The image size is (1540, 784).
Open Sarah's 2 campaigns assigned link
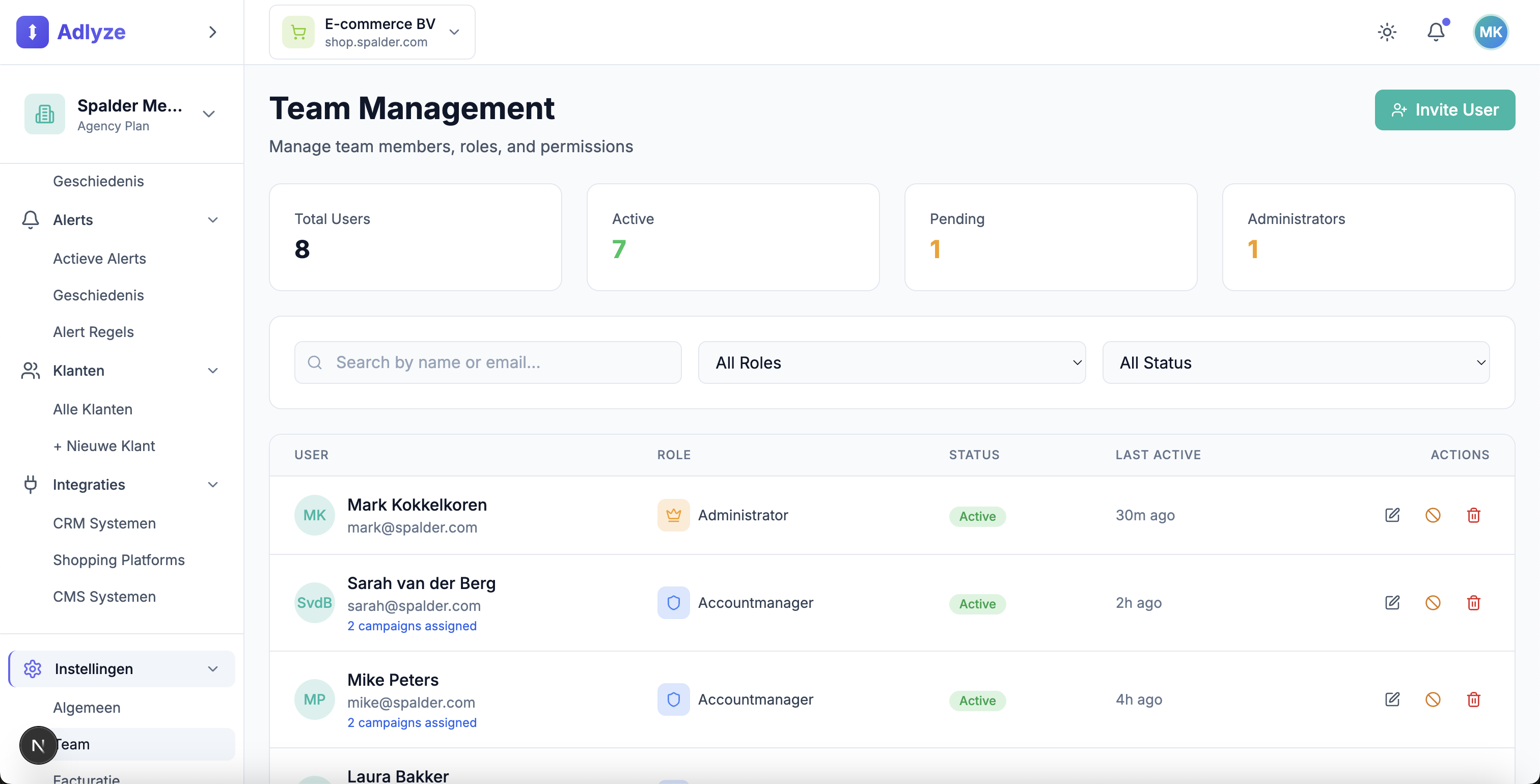click(412, 626)
